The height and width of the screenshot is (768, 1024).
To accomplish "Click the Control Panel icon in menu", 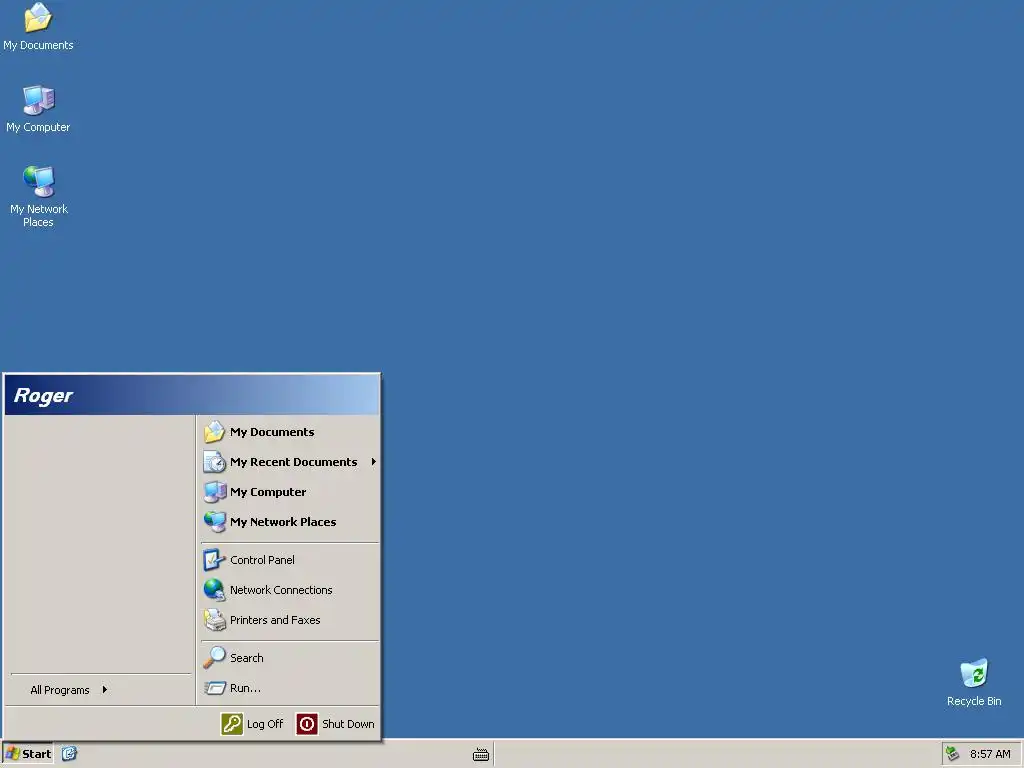I will coord(214,560).
